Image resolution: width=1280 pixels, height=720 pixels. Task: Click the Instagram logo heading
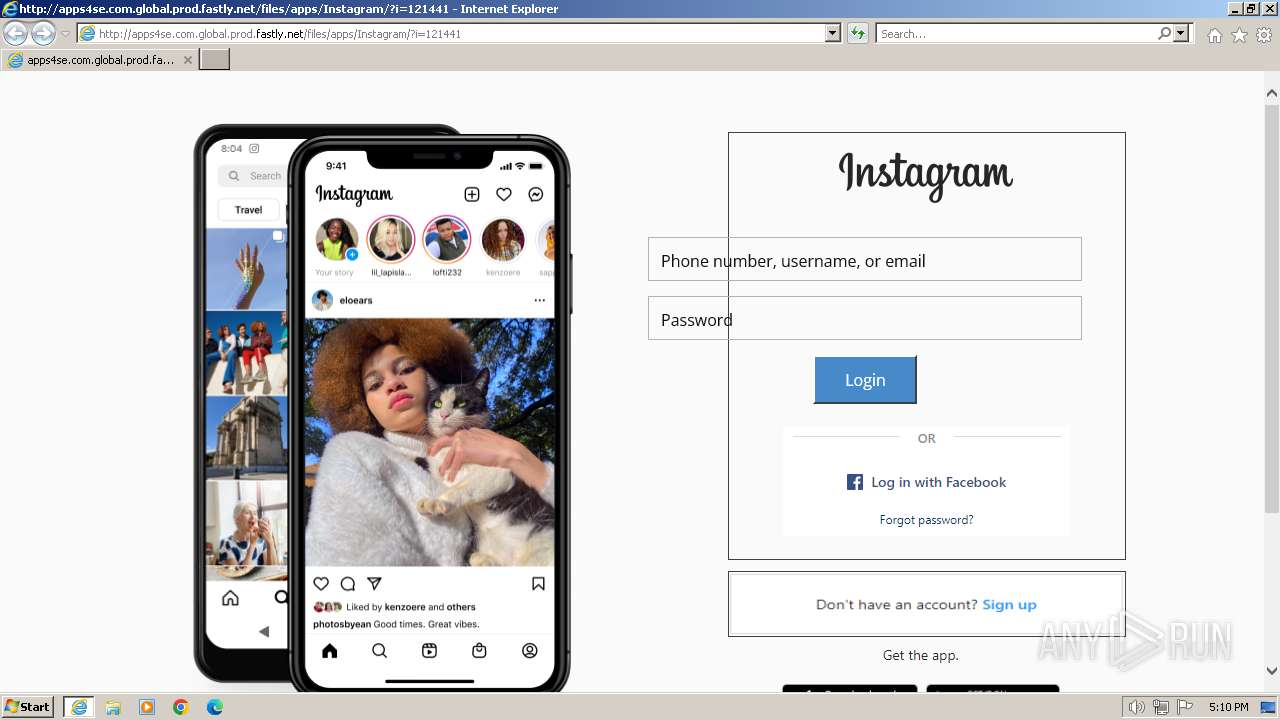tap(925, 176)
